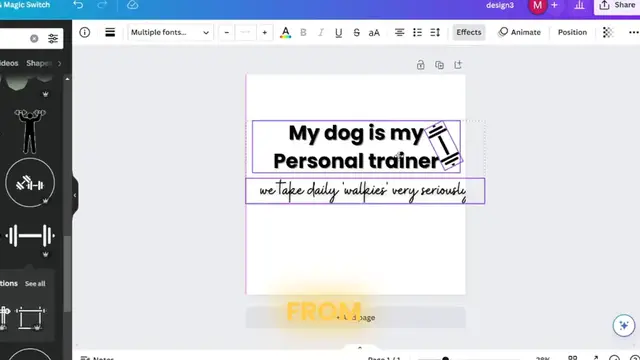Toggle the bulleted list
This screenshot has width=640, height=360.
[417, 32]
